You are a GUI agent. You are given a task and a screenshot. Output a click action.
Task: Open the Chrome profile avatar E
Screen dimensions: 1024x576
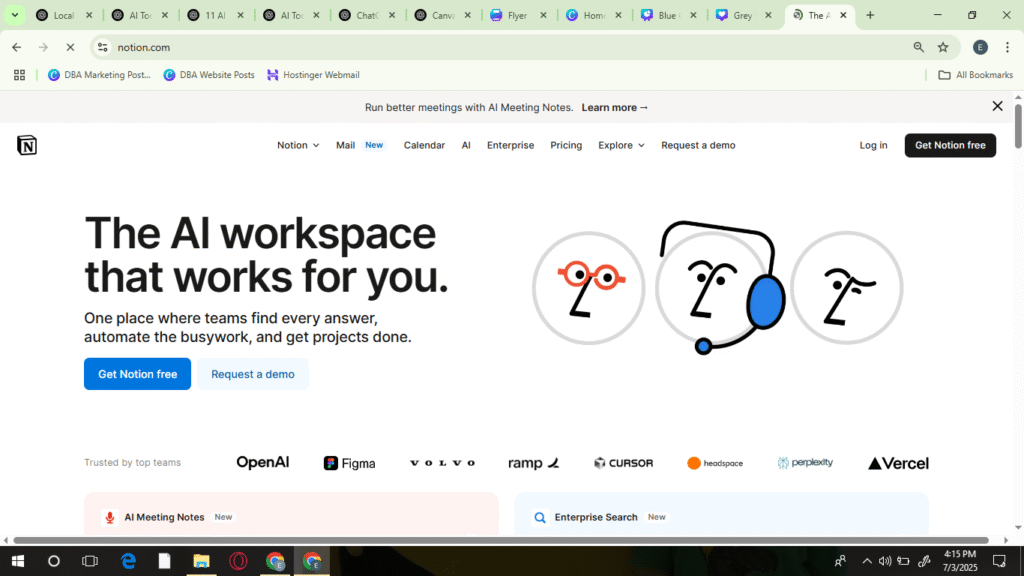pos(980,47)
